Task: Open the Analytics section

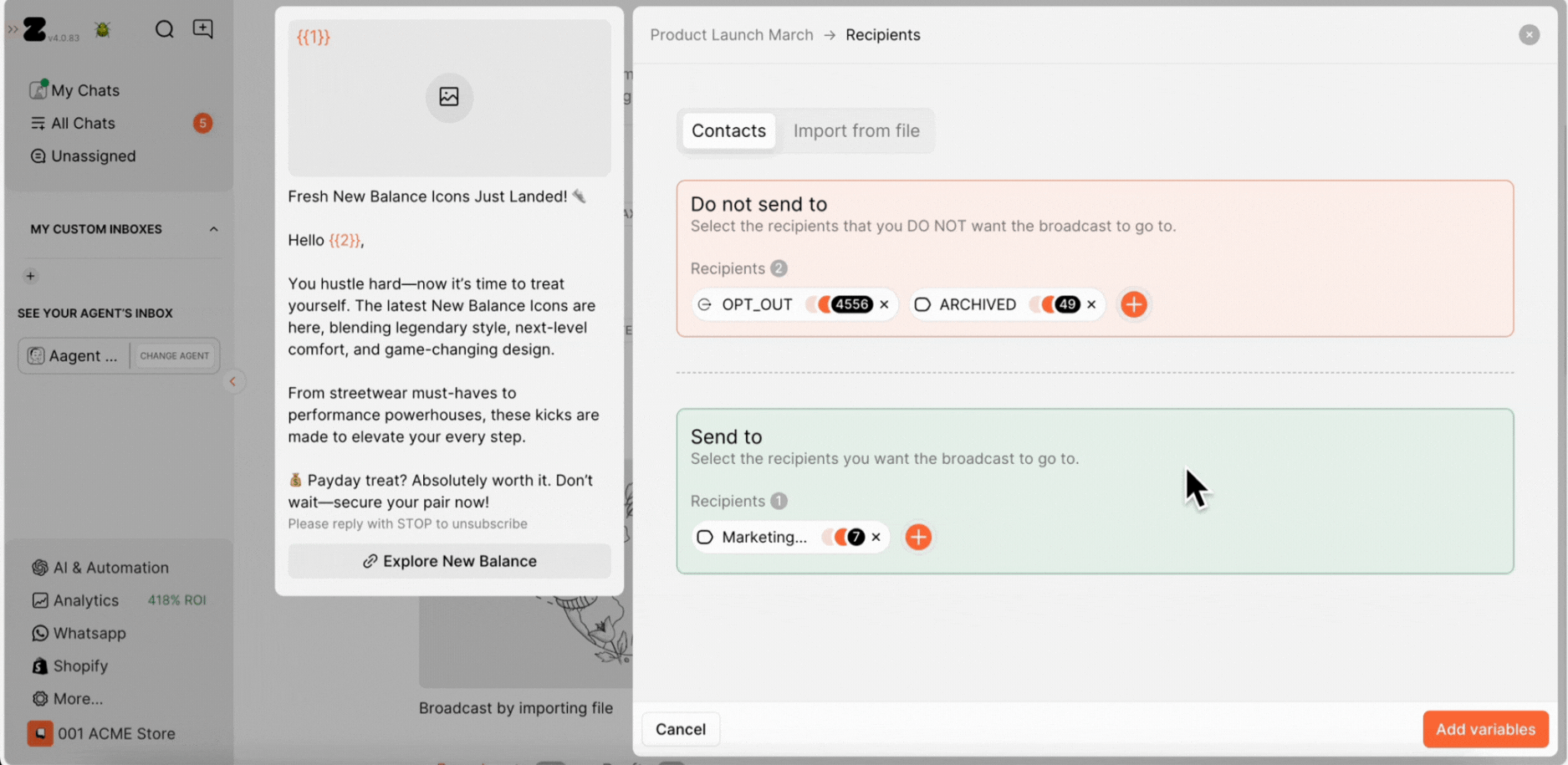Action: pyautogui.click(x=75, y=600)
